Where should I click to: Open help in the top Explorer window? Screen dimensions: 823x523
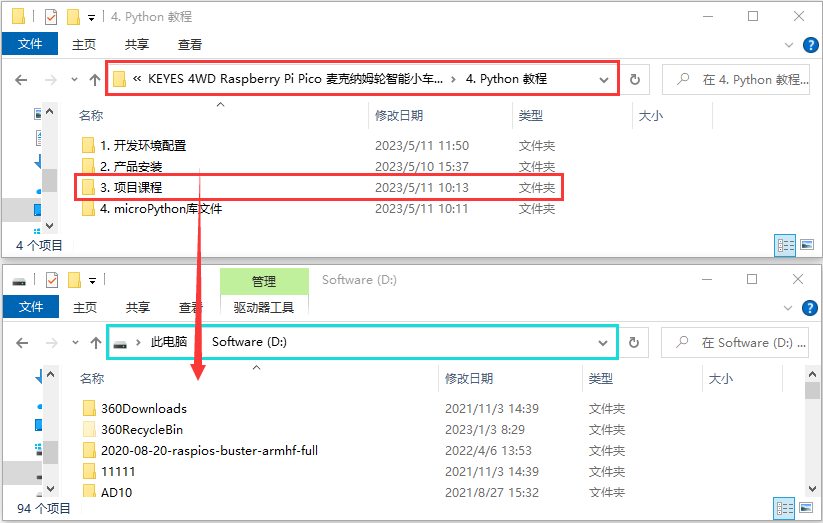coord(810,45)
